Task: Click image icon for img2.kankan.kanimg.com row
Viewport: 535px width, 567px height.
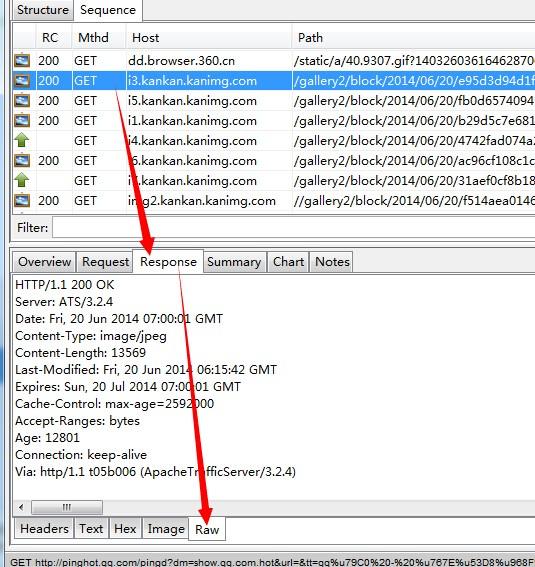Action: click(x=22, y=200)
